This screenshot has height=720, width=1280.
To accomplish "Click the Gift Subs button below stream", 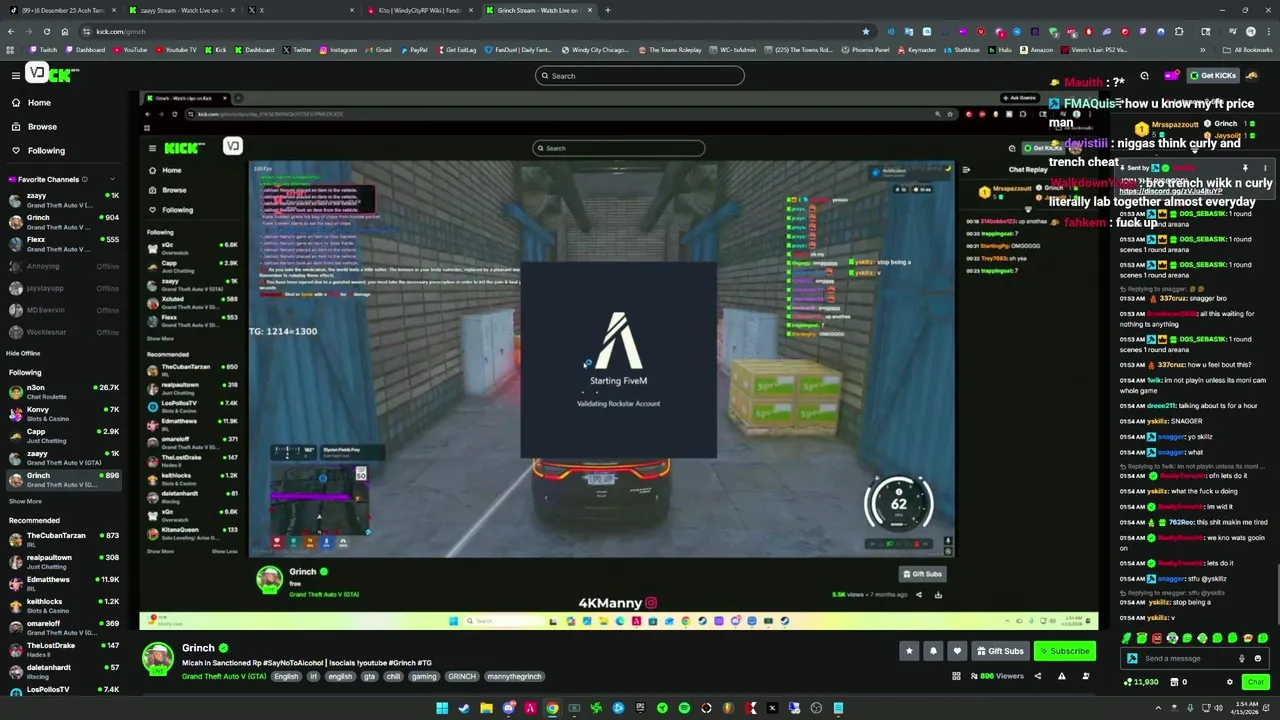I will (x=999, y=651).
